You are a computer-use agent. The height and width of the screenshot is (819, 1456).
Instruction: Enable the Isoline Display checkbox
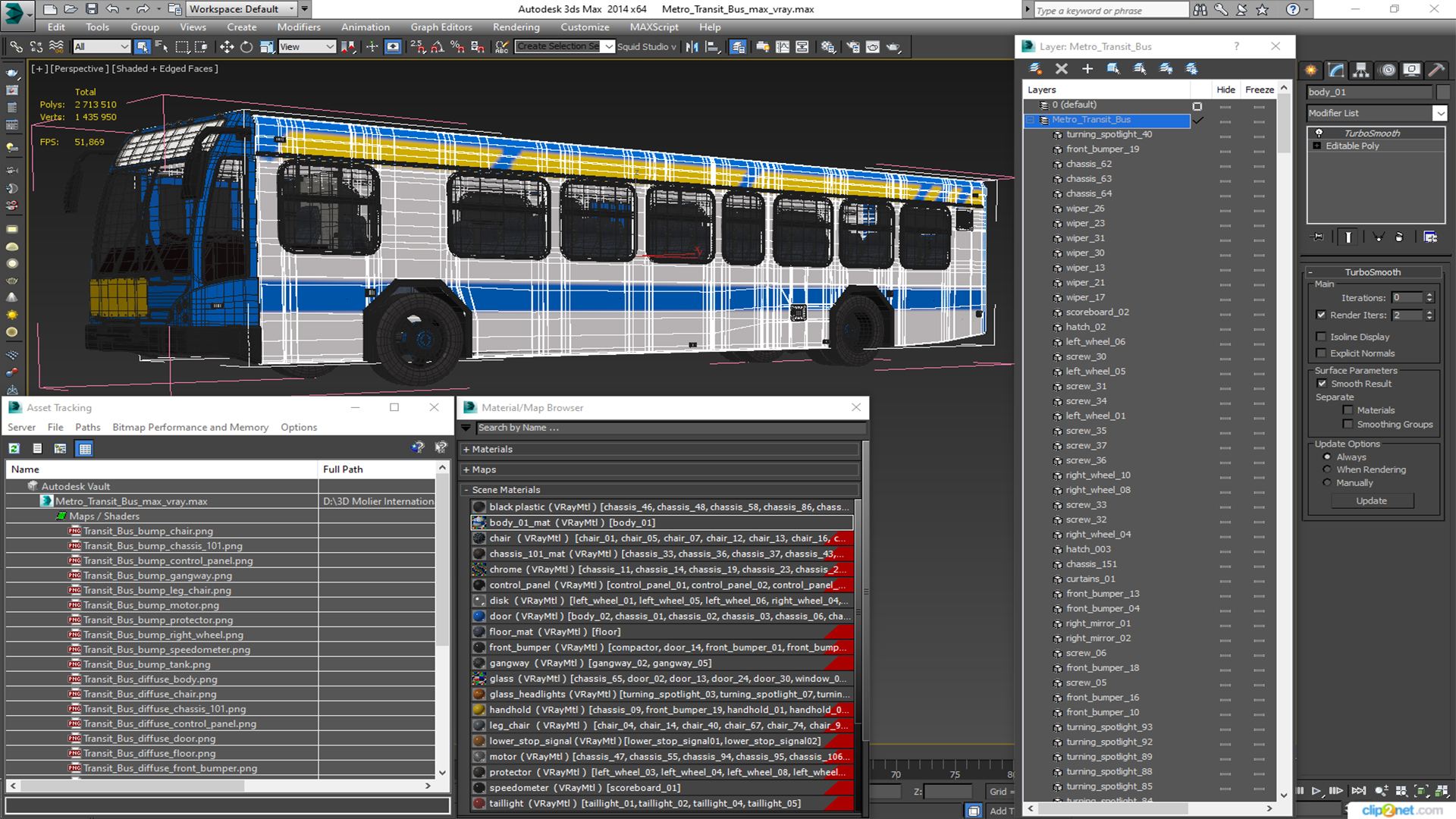tap(1322, 337)
